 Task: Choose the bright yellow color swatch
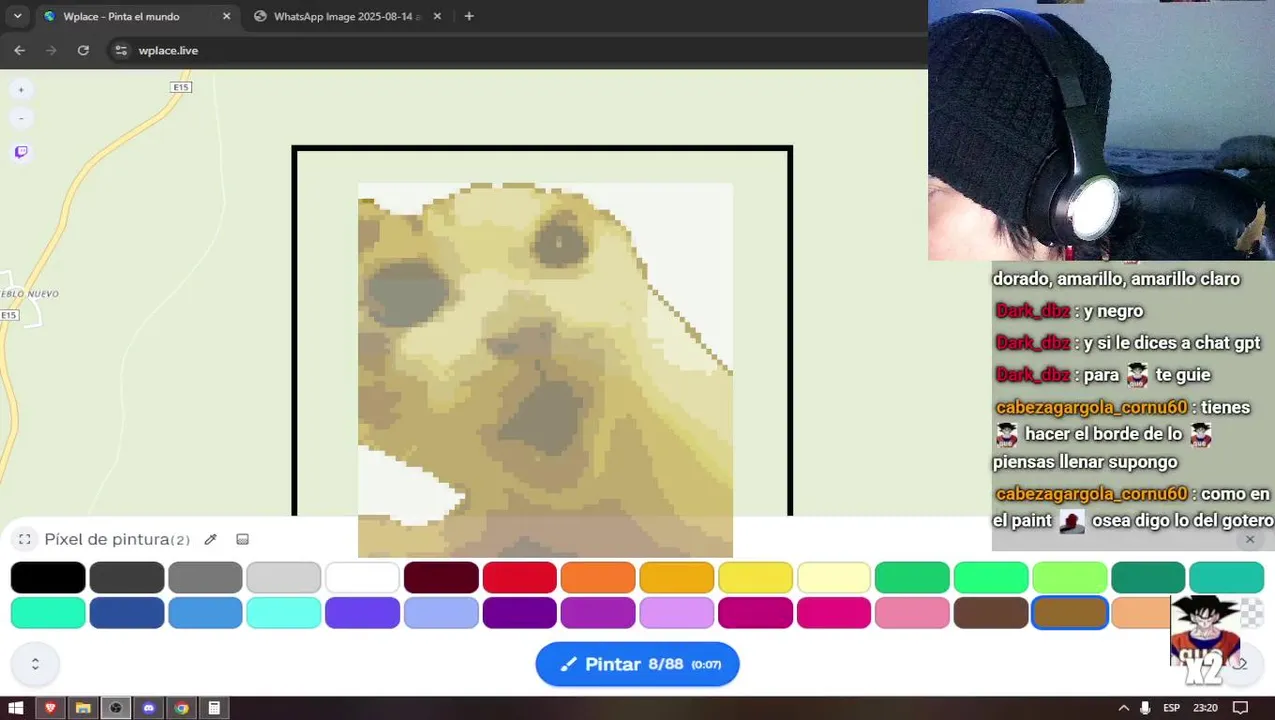click(755, 577)
